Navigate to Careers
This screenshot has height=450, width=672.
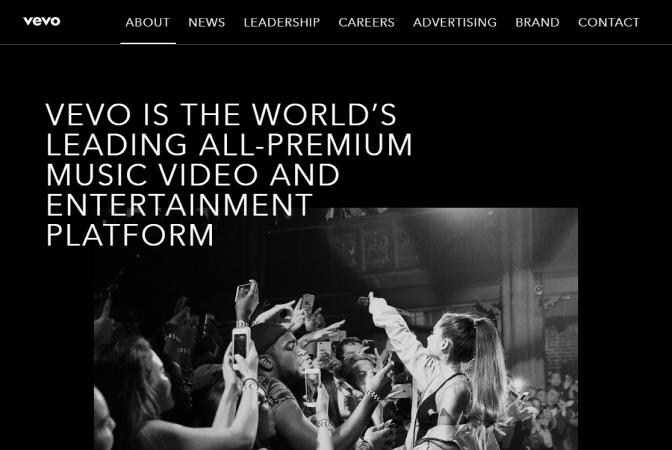tap(366, 22)
